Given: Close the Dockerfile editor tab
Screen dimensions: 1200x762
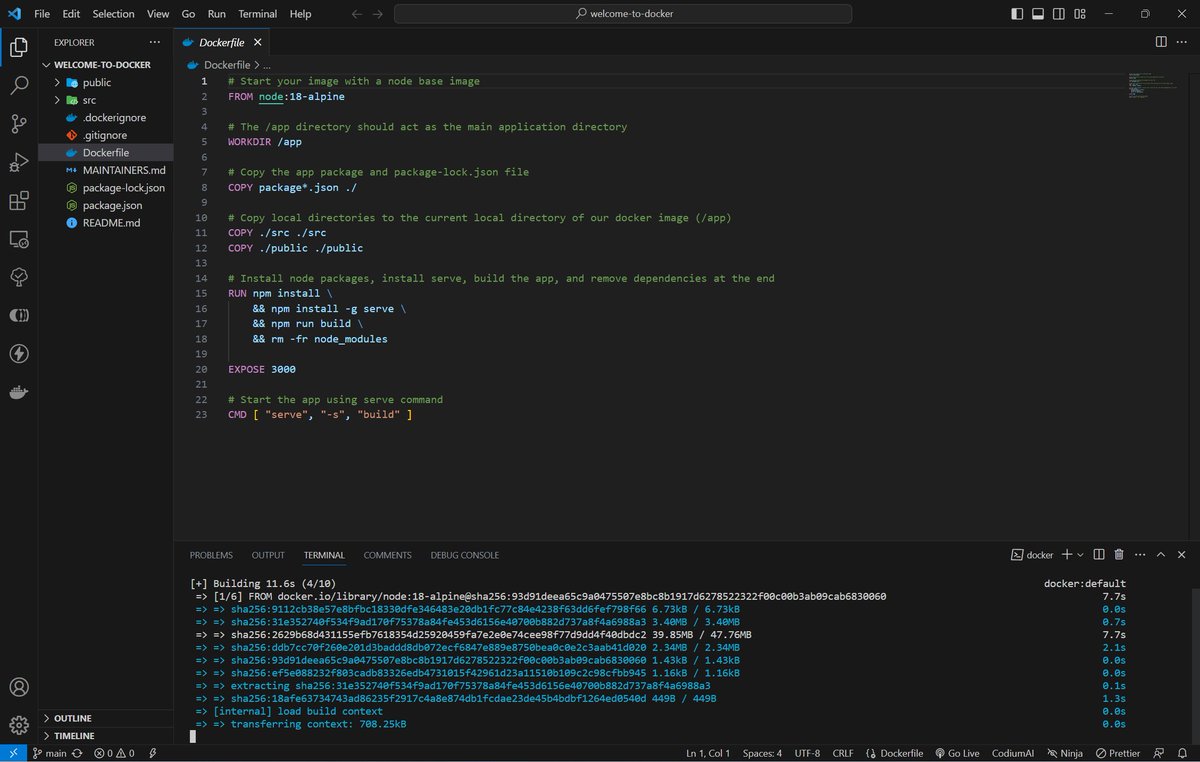Looking at the screenshot, I should (257, 42).
